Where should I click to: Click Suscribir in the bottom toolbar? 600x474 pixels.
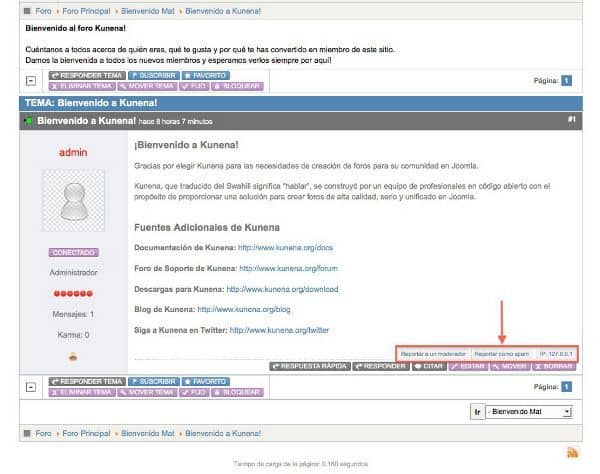pos(154,381)
